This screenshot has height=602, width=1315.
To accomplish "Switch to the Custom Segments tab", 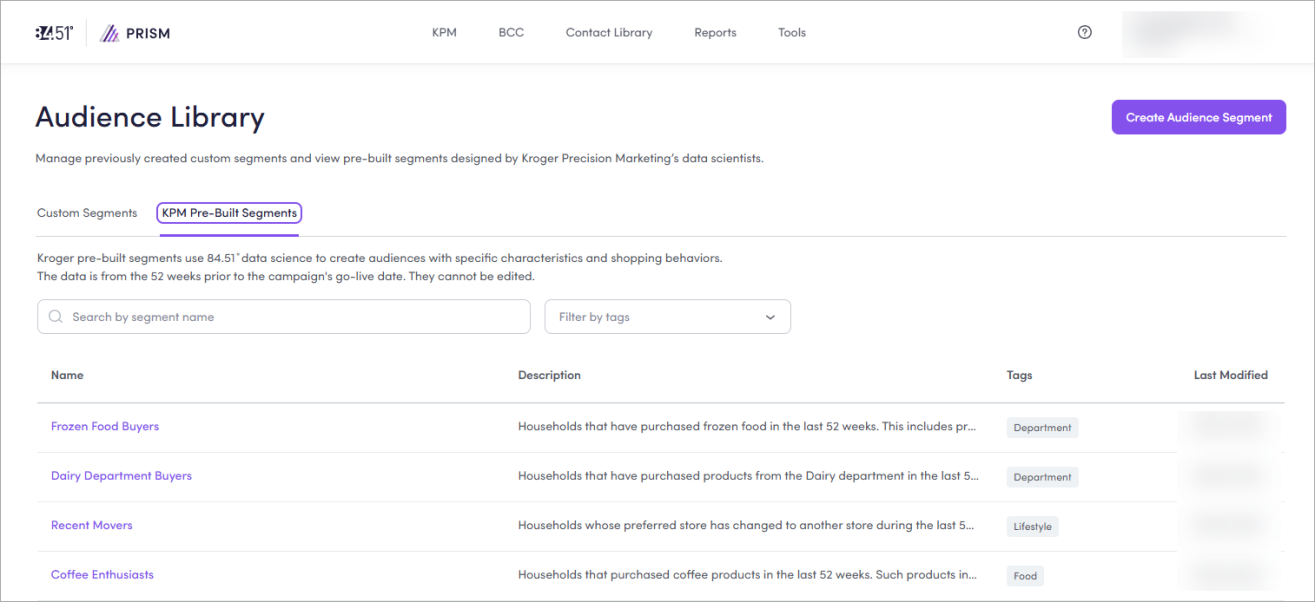I will point(87,213).
